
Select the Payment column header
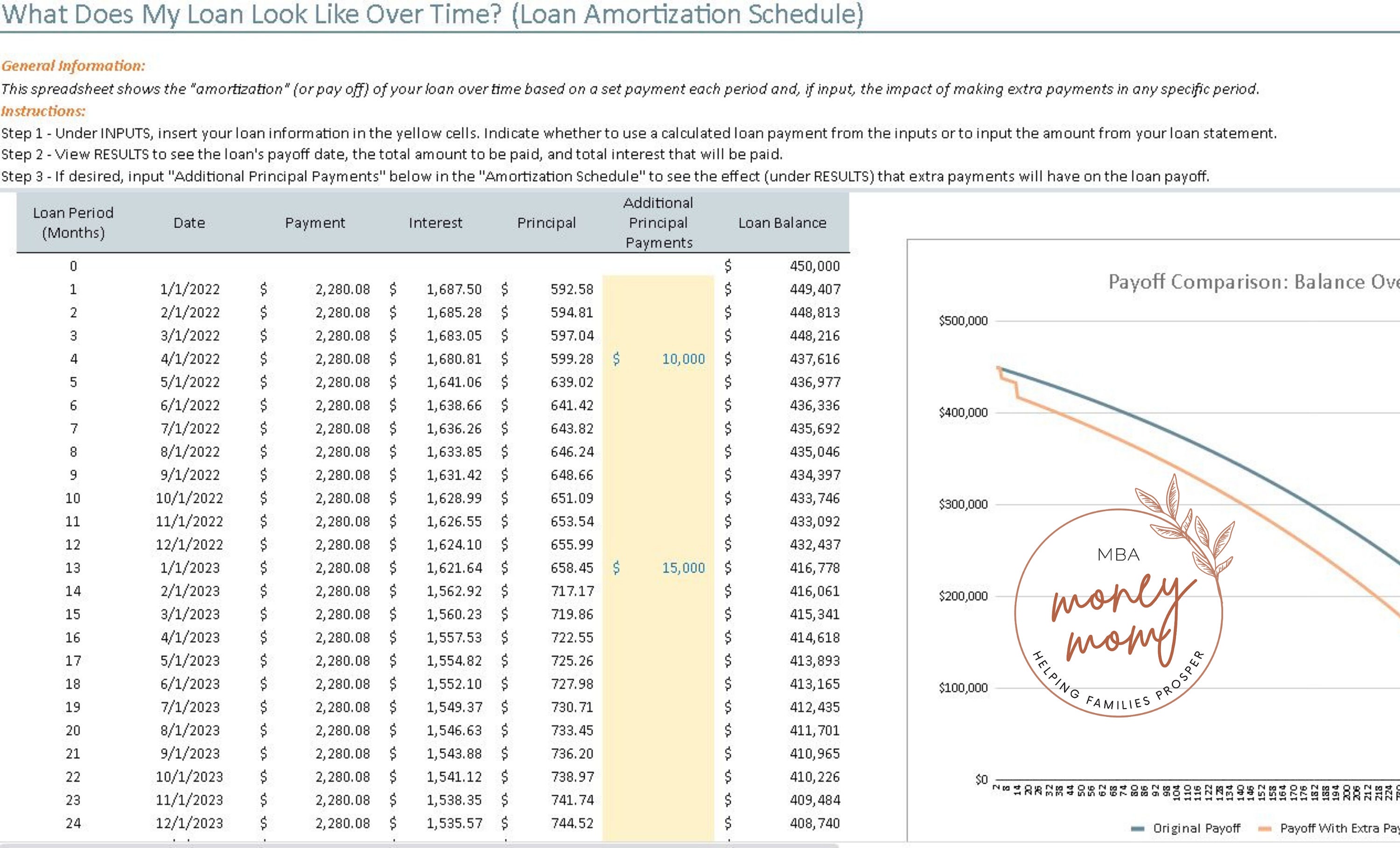point(315,222)
